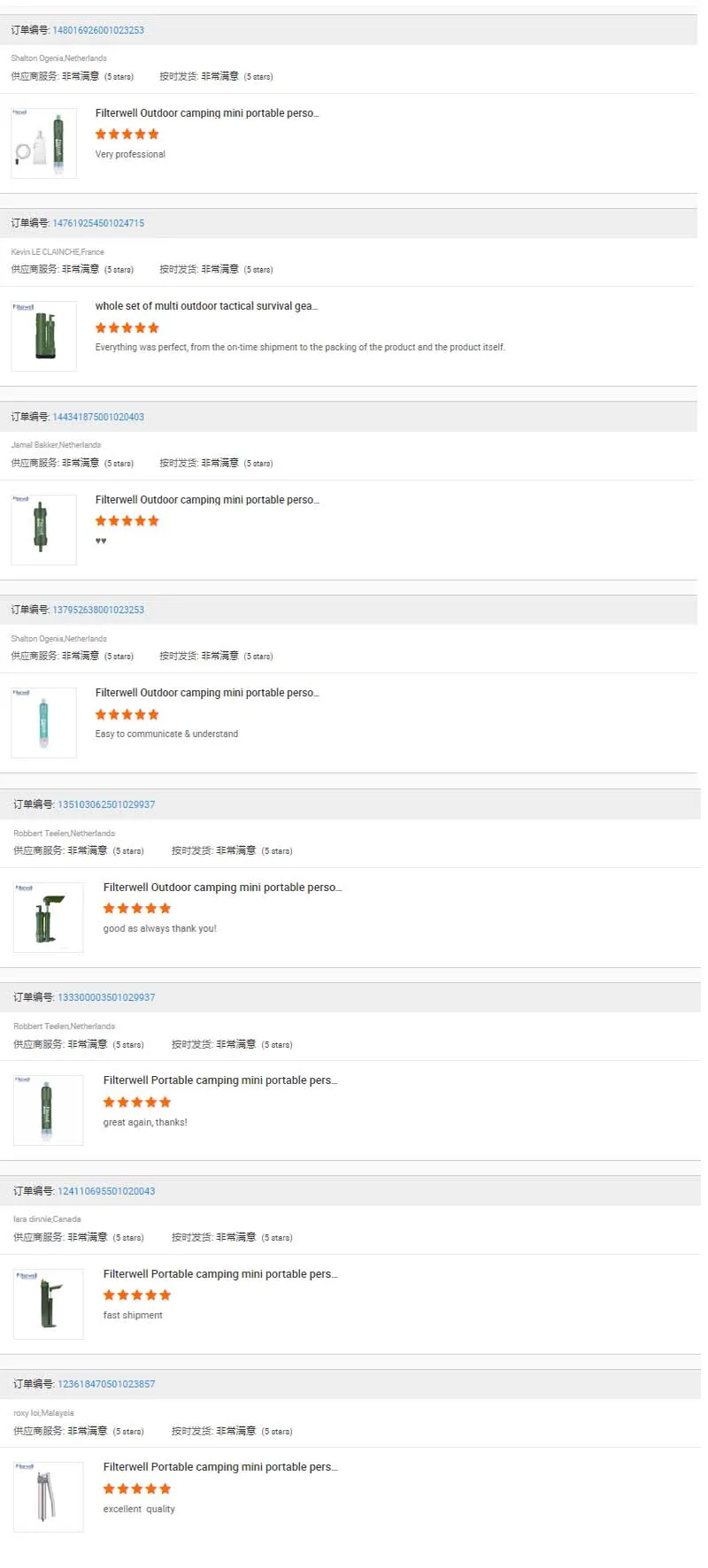Open order number 133300003501029937 link
The image size is (708, 1568).
pyautogui.click(x=106, y=997)
